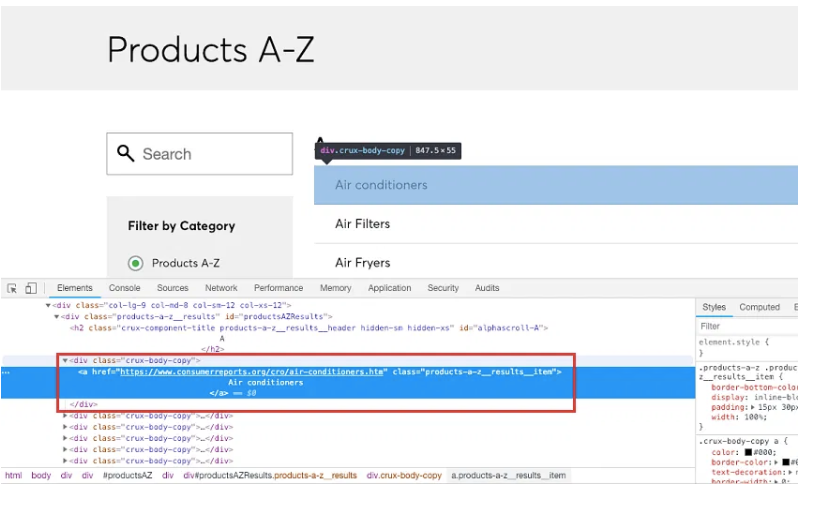Image resolution: width=814 pixels, height=509 pixels.
Task: Open the Computed styles tab
Action: [759, 307]
